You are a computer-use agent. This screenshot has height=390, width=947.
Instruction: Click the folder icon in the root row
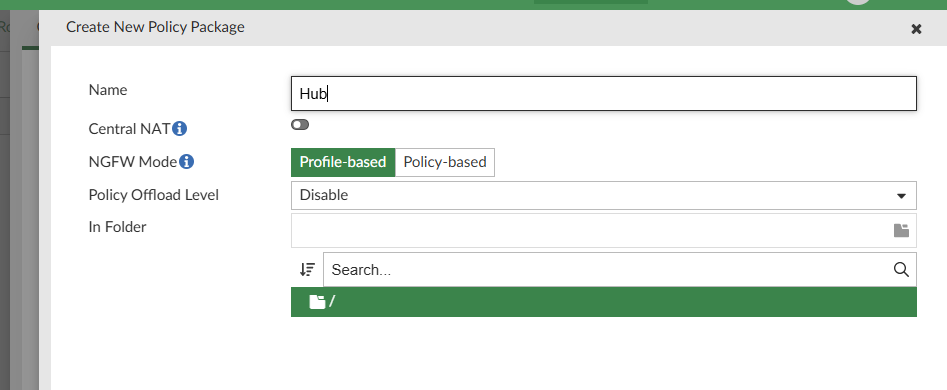coord(317,302)
